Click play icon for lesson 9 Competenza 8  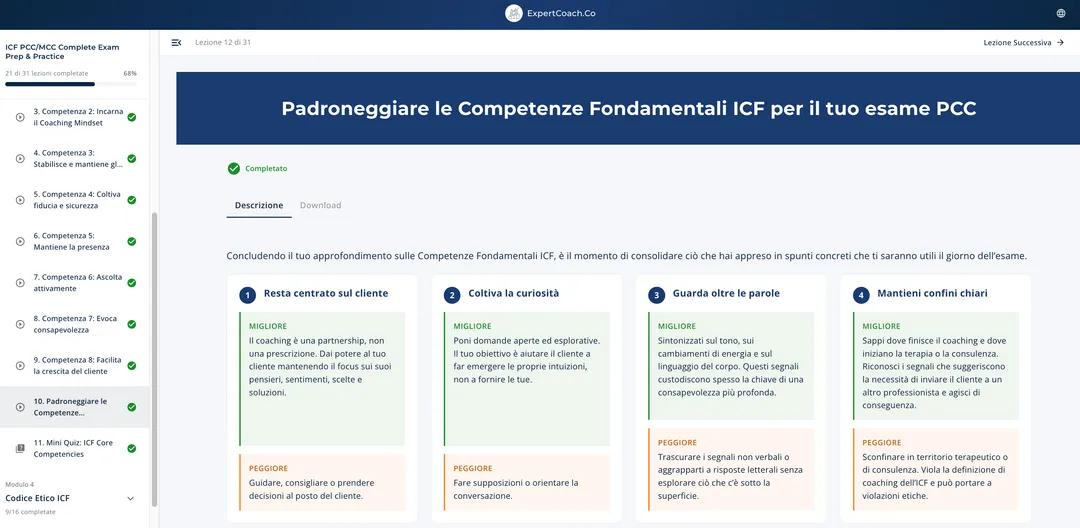[20, 366]
